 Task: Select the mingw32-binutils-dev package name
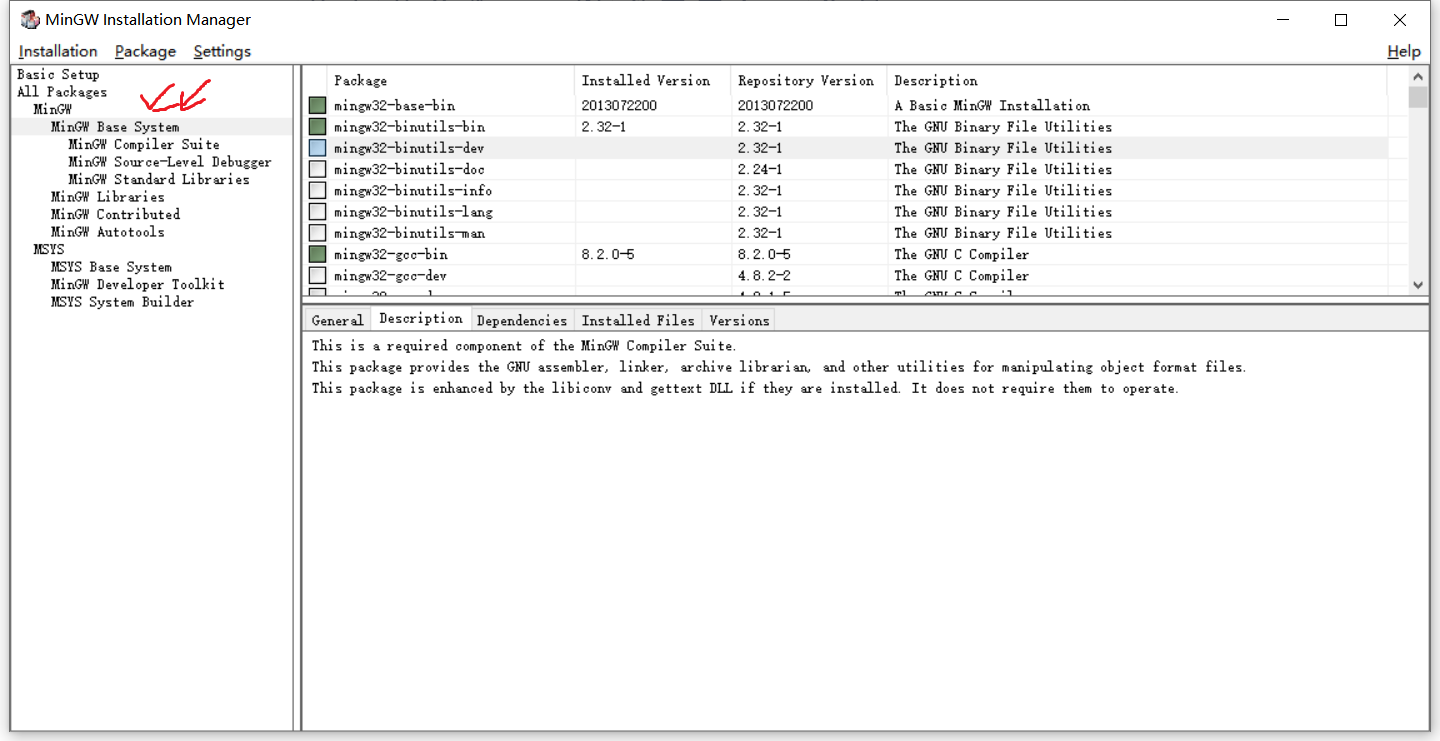pos(410,148)
